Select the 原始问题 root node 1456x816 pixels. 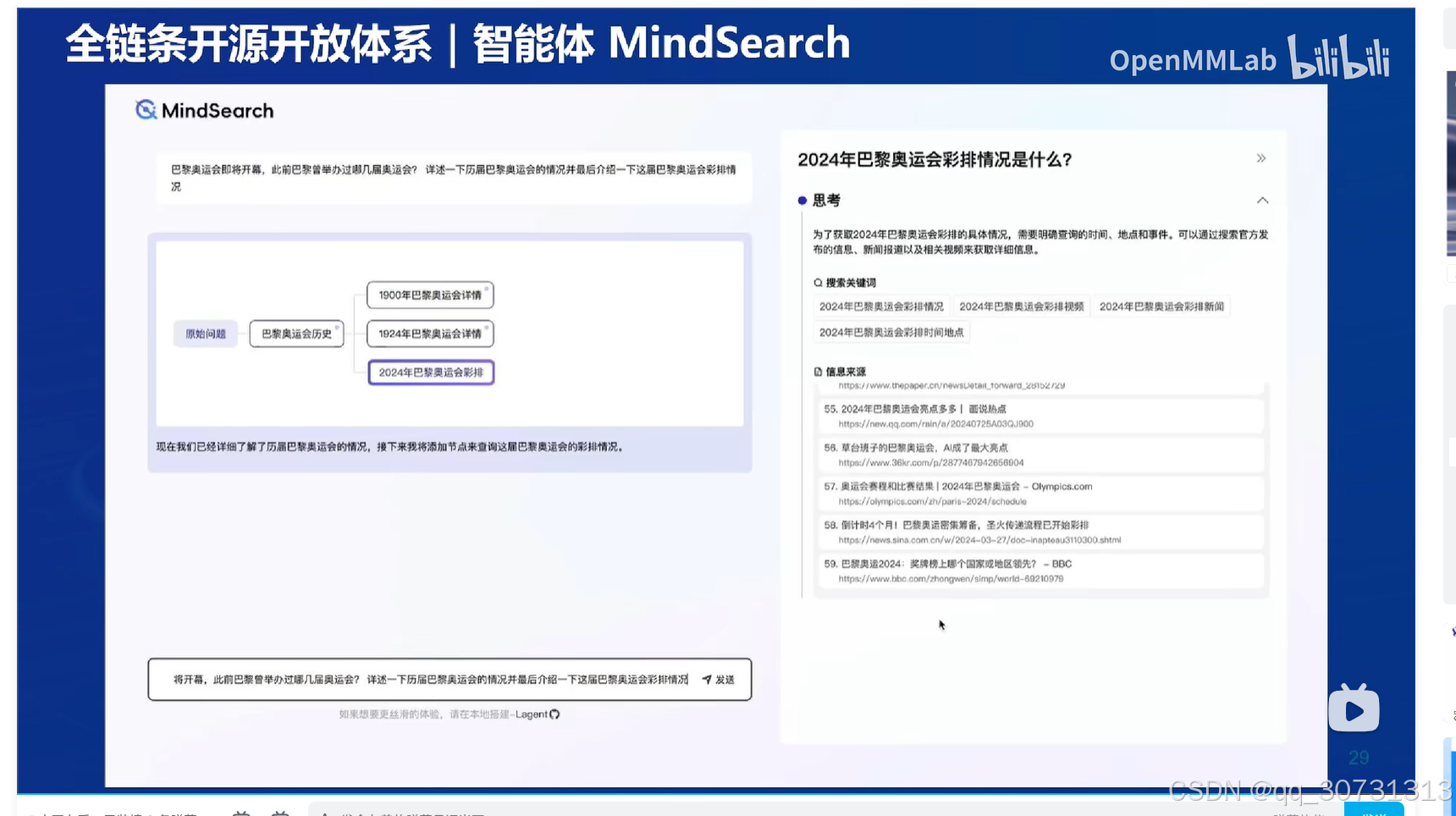[206, 334]
